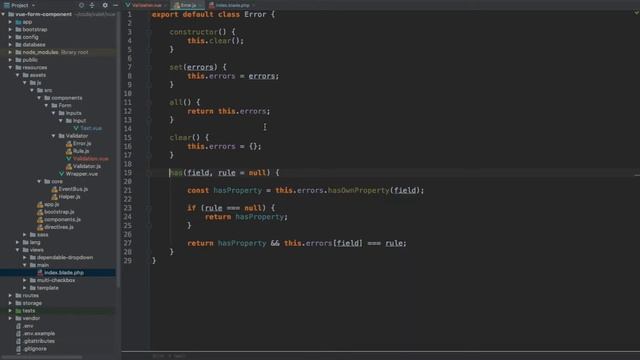This screenshot has height=360, width=640.
Task: Collapse the resources folder
Action: (10, 68)
